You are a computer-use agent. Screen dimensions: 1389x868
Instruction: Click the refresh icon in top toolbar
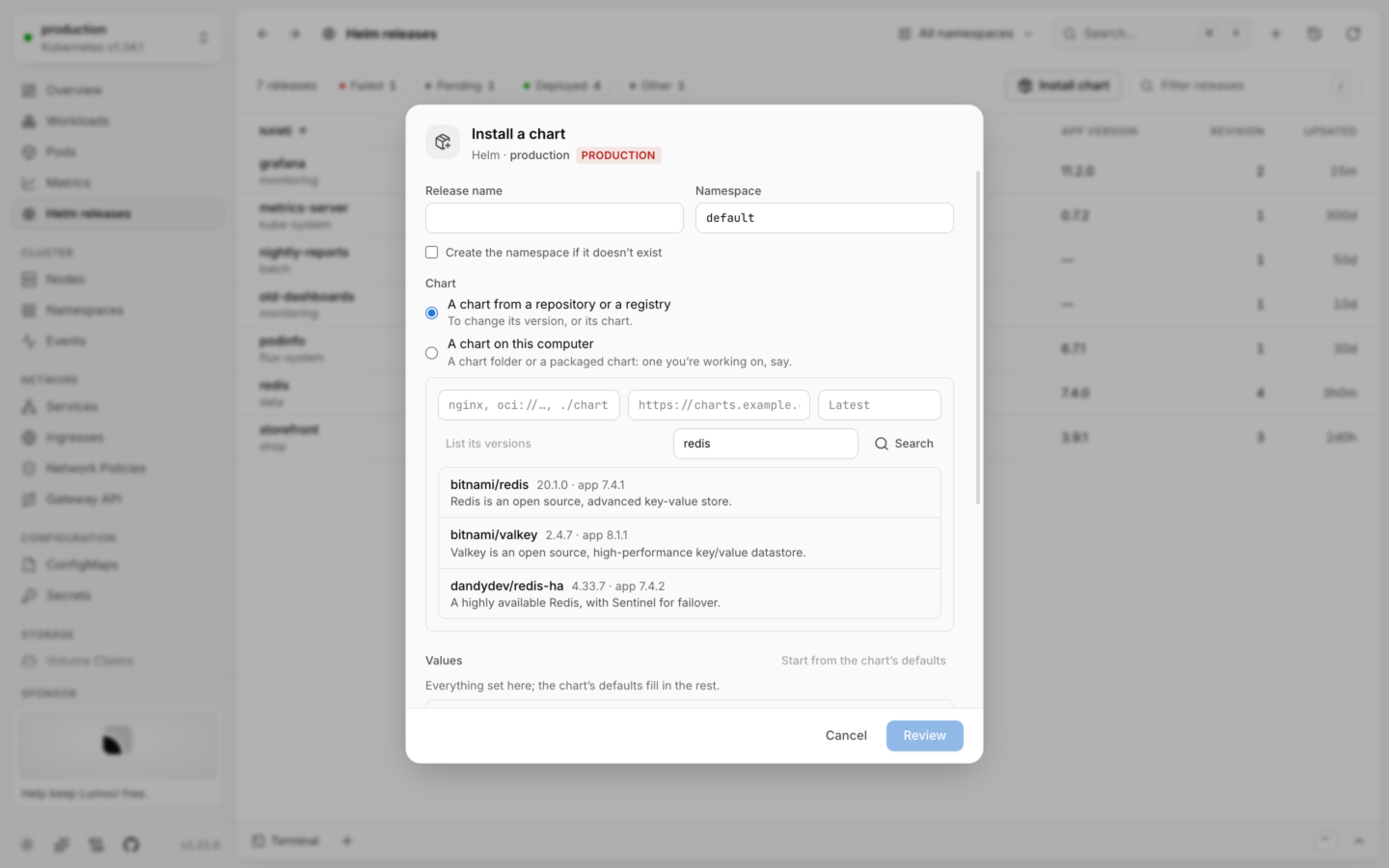1353,34
